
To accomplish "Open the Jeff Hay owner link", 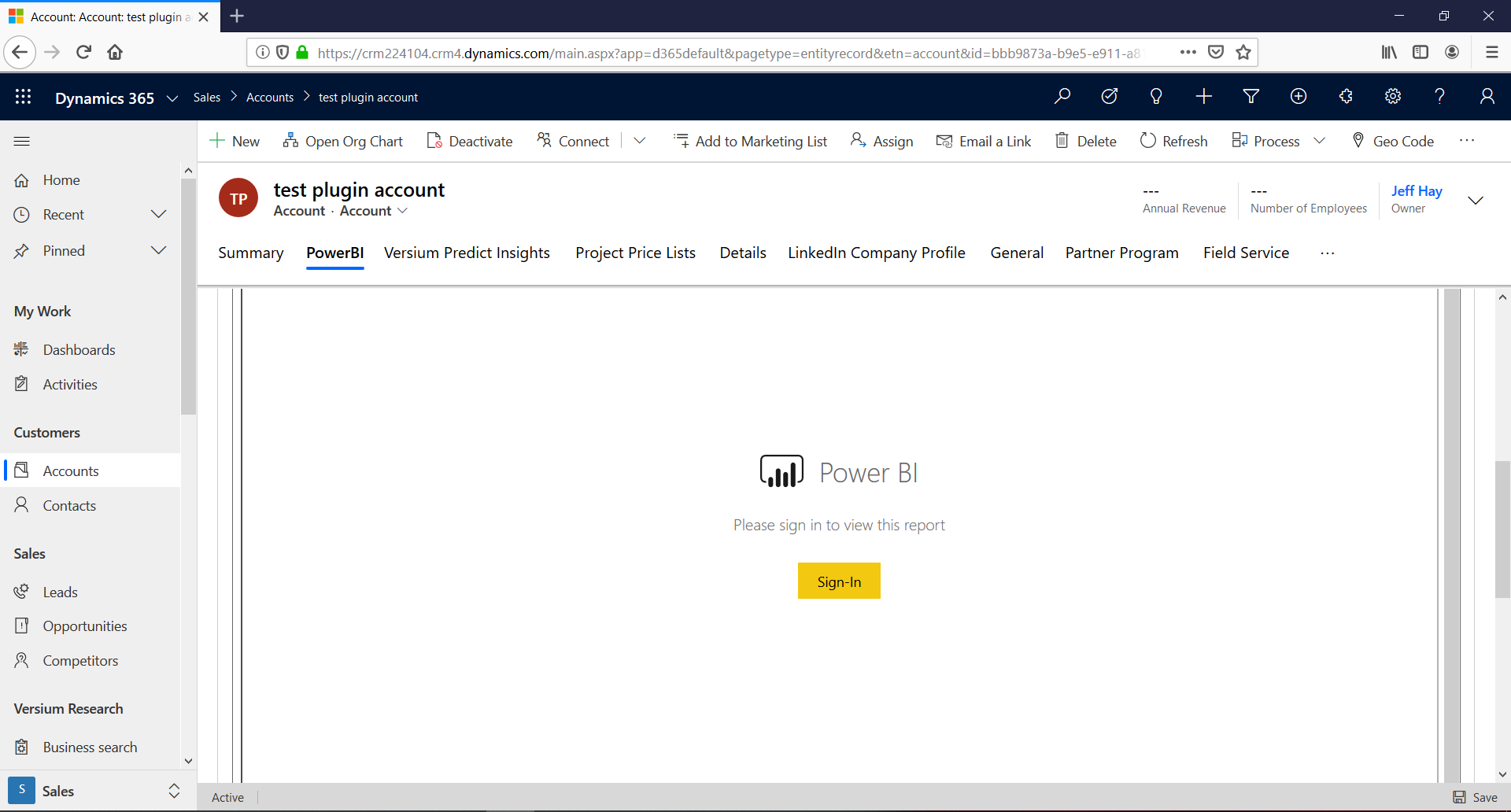I will (x=1417, y=190).
